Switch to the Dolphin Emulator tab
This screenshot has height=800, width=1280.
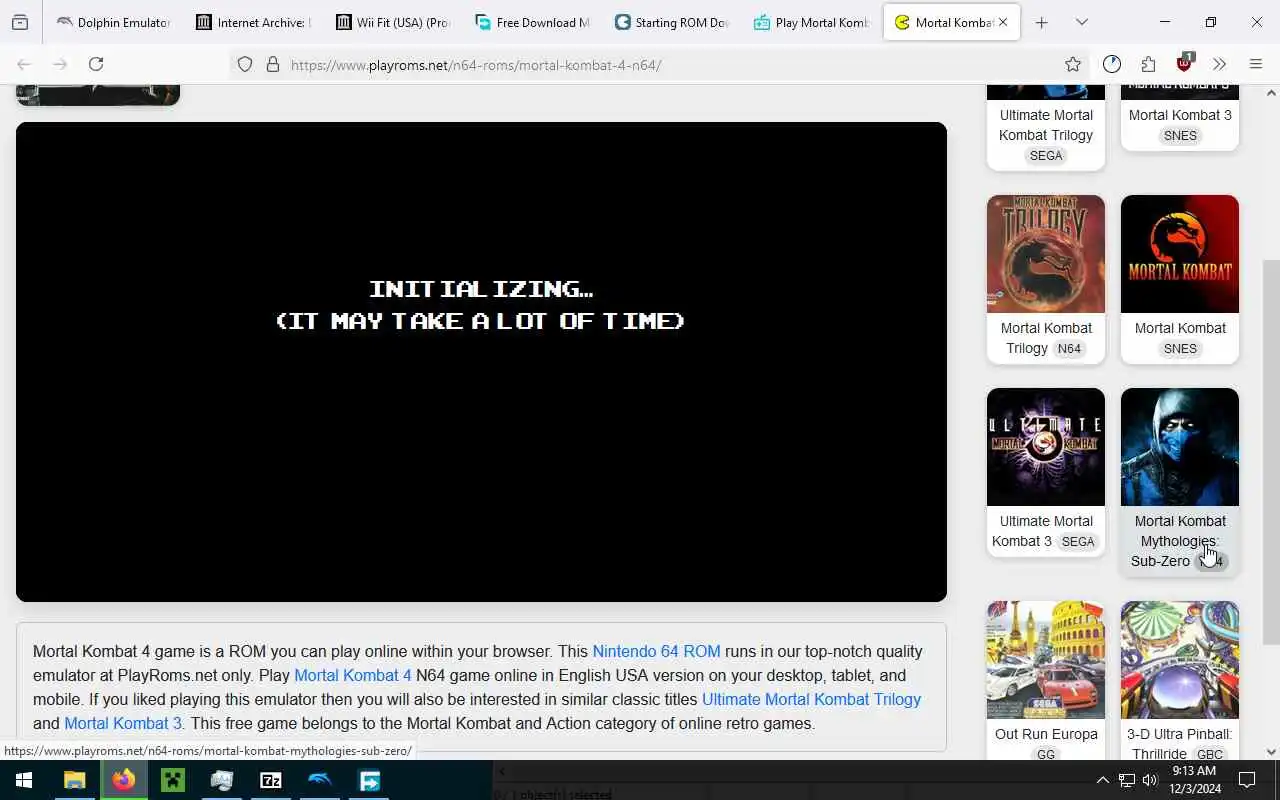coord(112,22)
